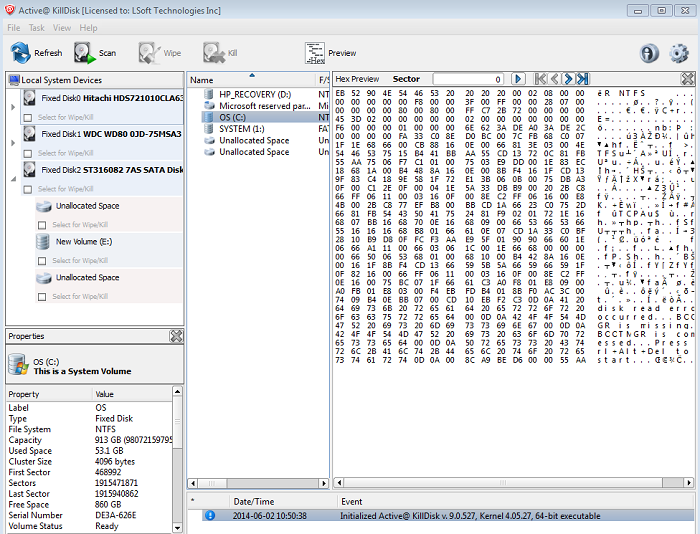Start a Scan from the toolbar
The image size is (700, 534).
point(95,53)
